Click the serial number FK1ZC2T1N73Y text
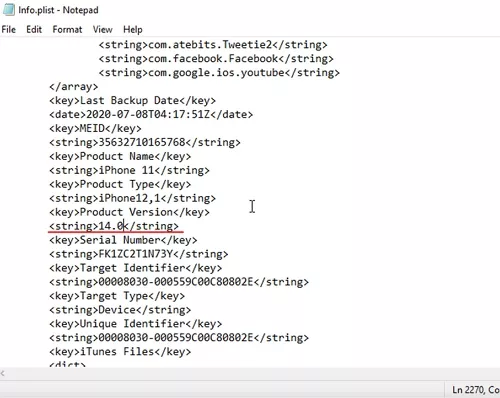Screen dimensions: 500x398 (136, 254)
